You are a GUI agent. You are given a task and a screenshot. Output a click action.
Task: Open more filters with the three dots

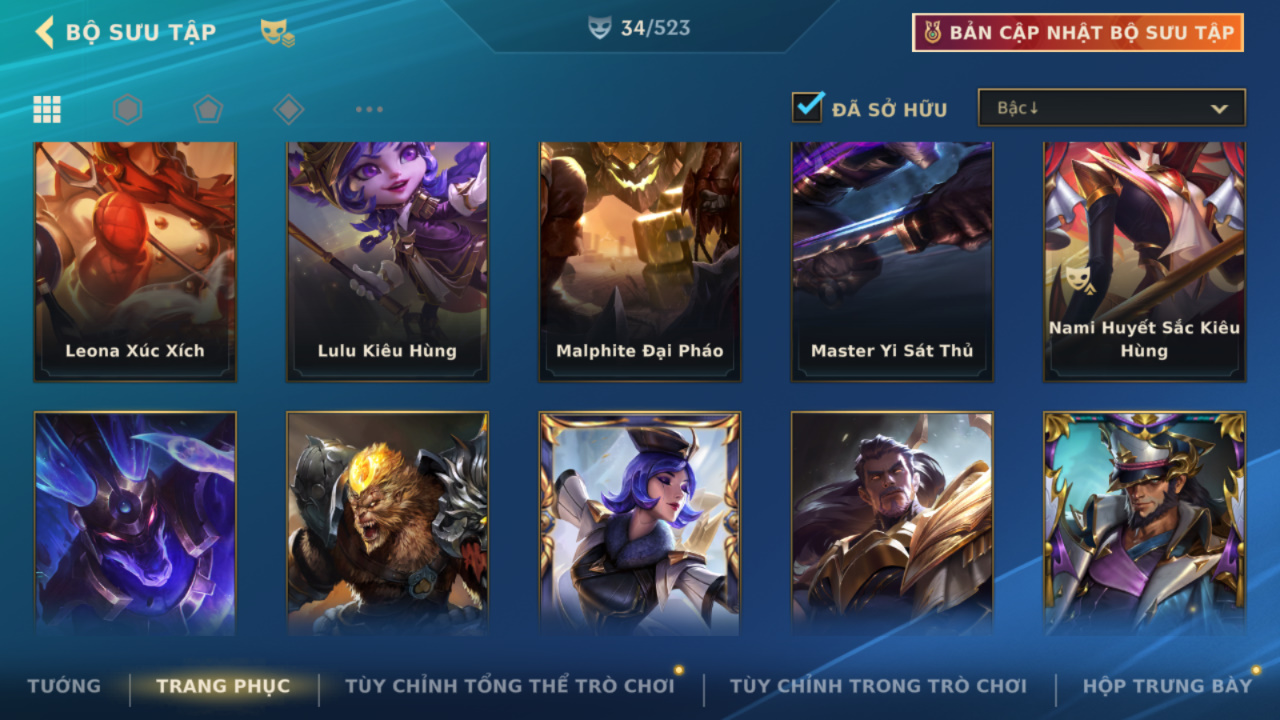[369, 109]
